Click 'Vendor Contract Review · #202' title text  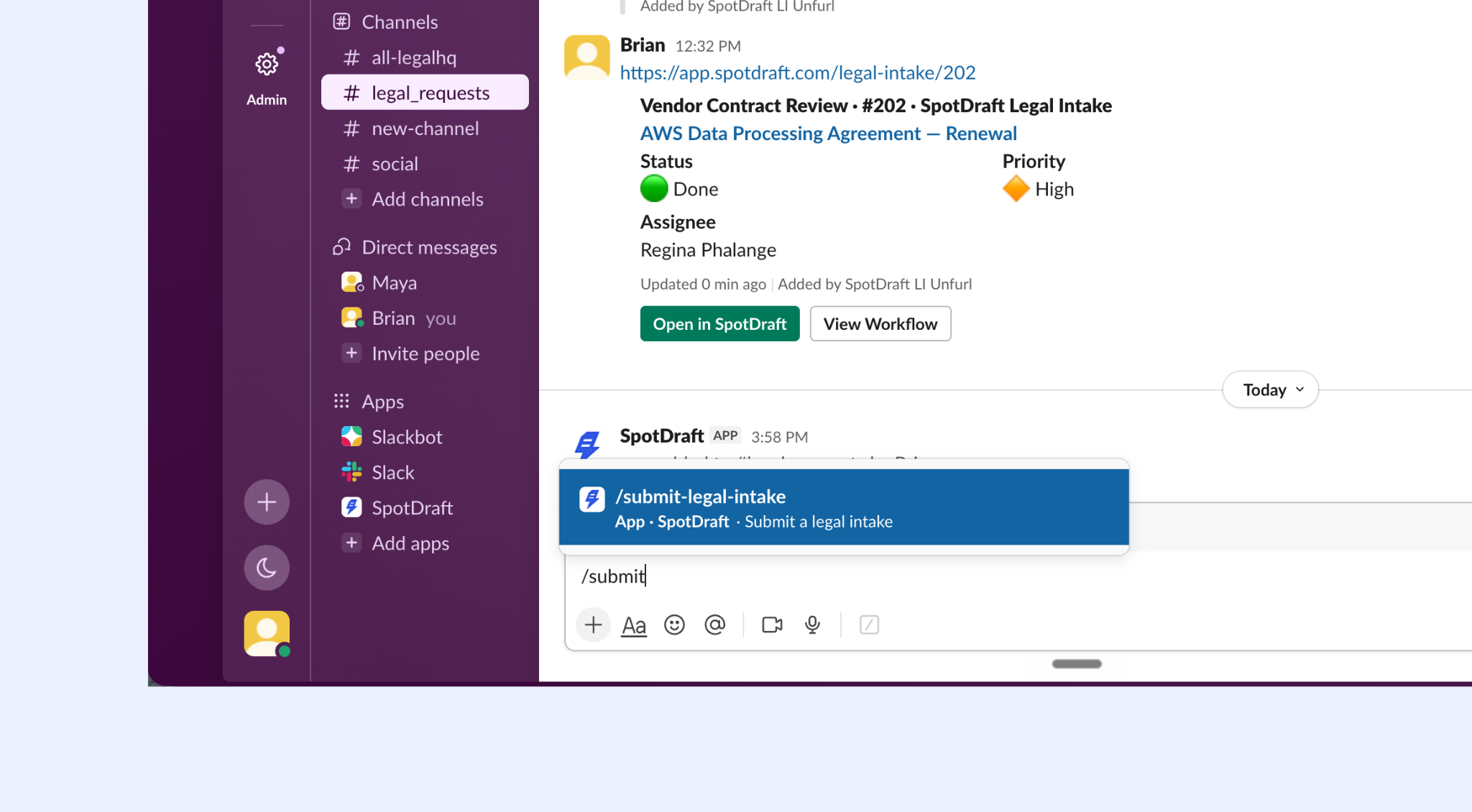(x=773, y=106)
